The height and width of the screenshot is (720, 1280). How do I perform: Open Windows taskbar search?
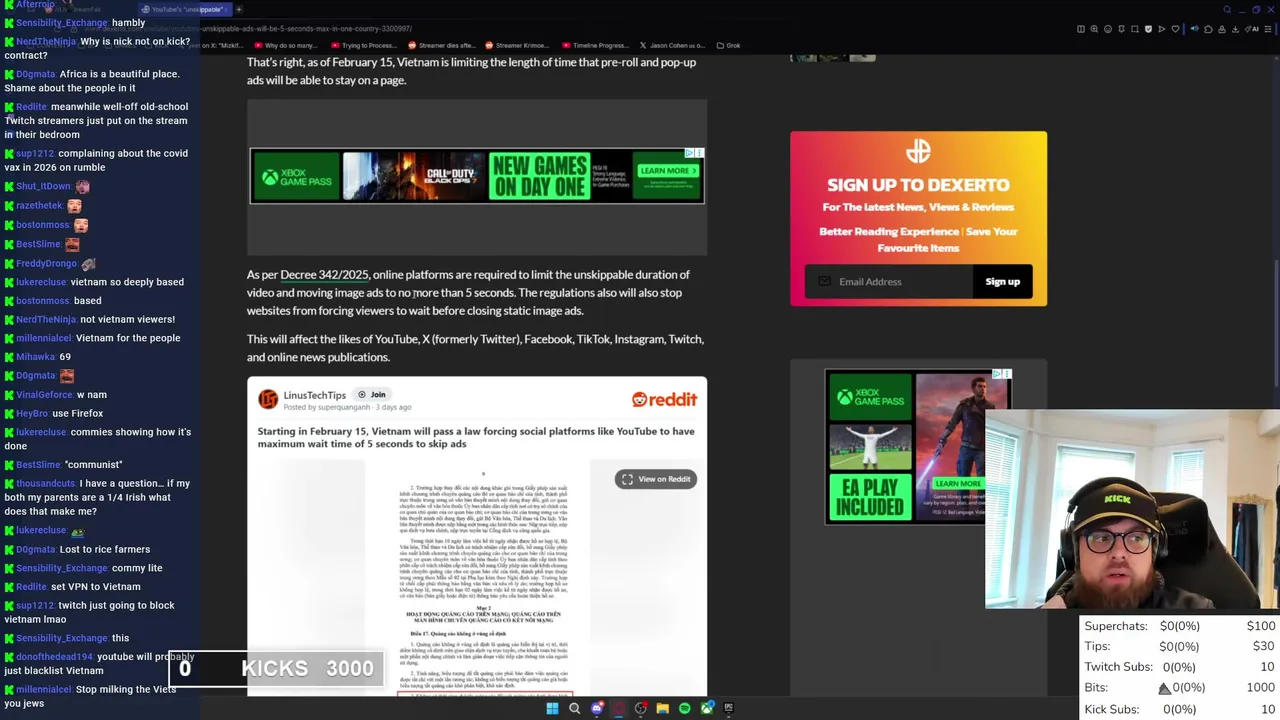[574, 708]
